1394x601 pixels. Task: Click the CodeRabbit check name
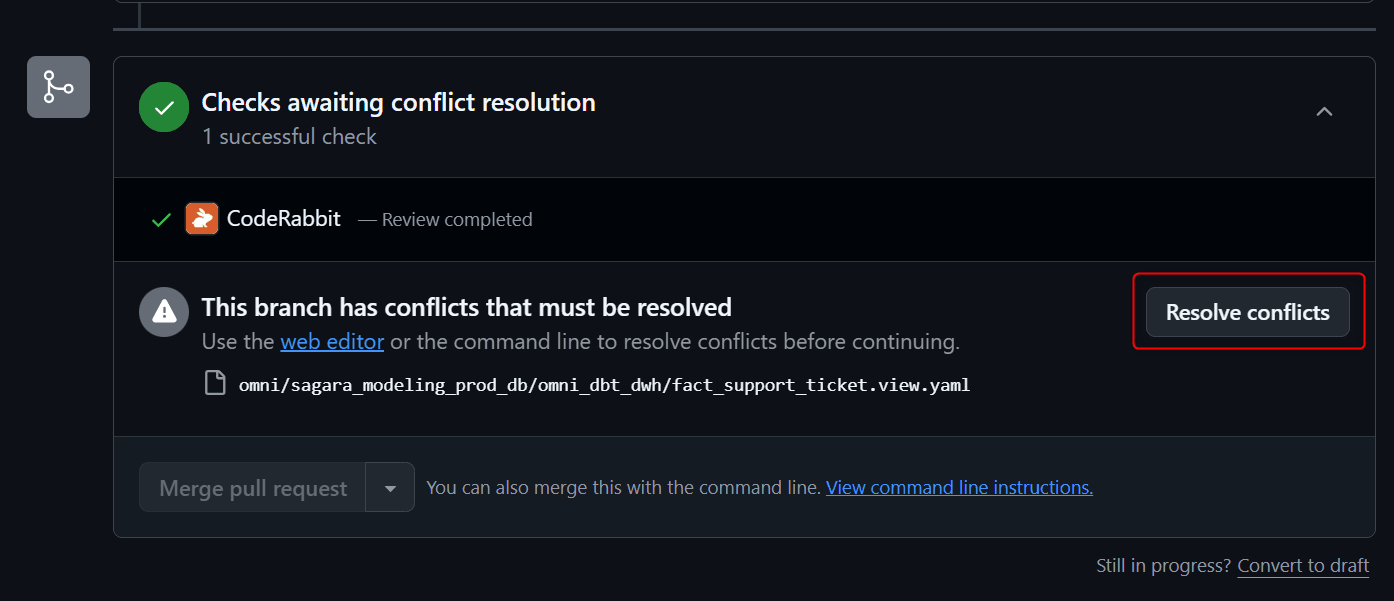[x=284, y=219]
